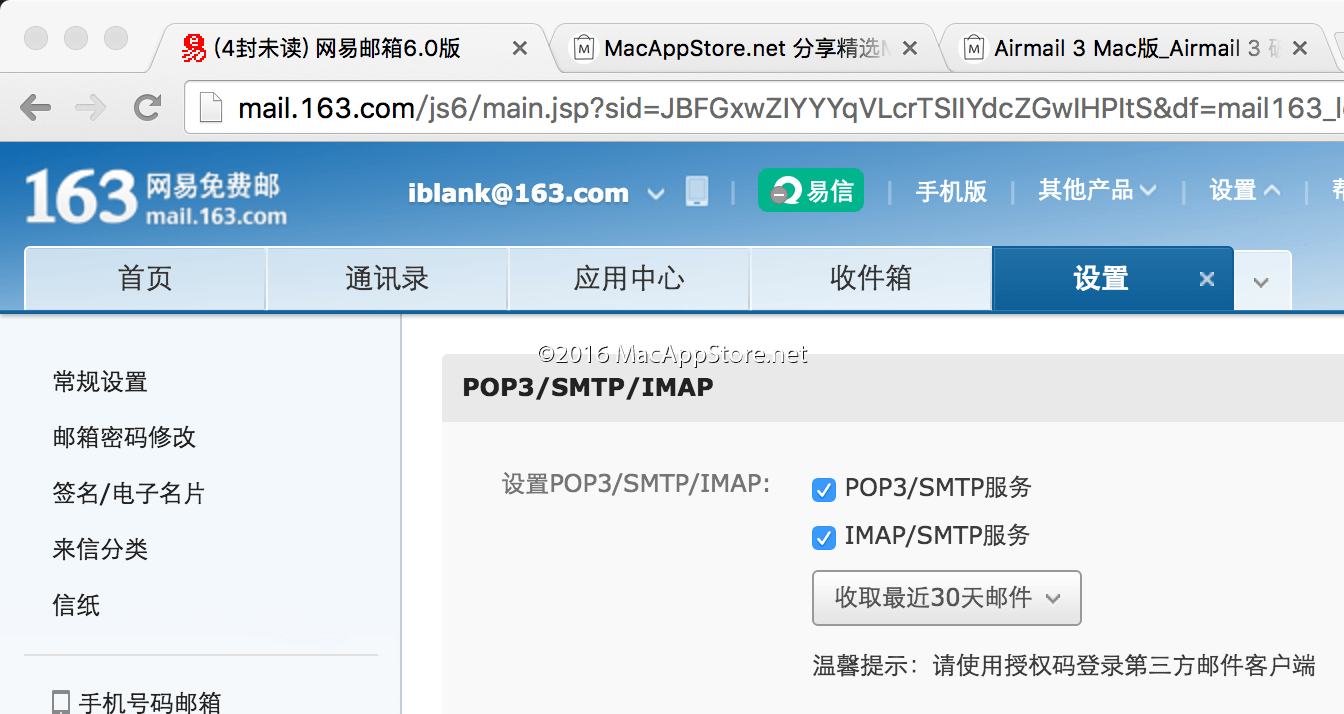Click the 手机版 link in header
Screen dimensions: 1344x714
(x=951, y=191)
